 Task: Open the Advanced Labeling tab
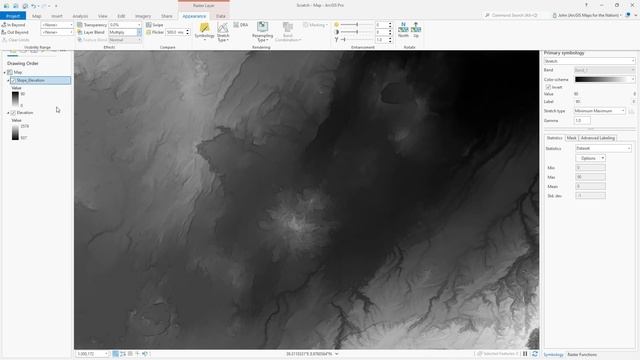[x=598, y=138]
